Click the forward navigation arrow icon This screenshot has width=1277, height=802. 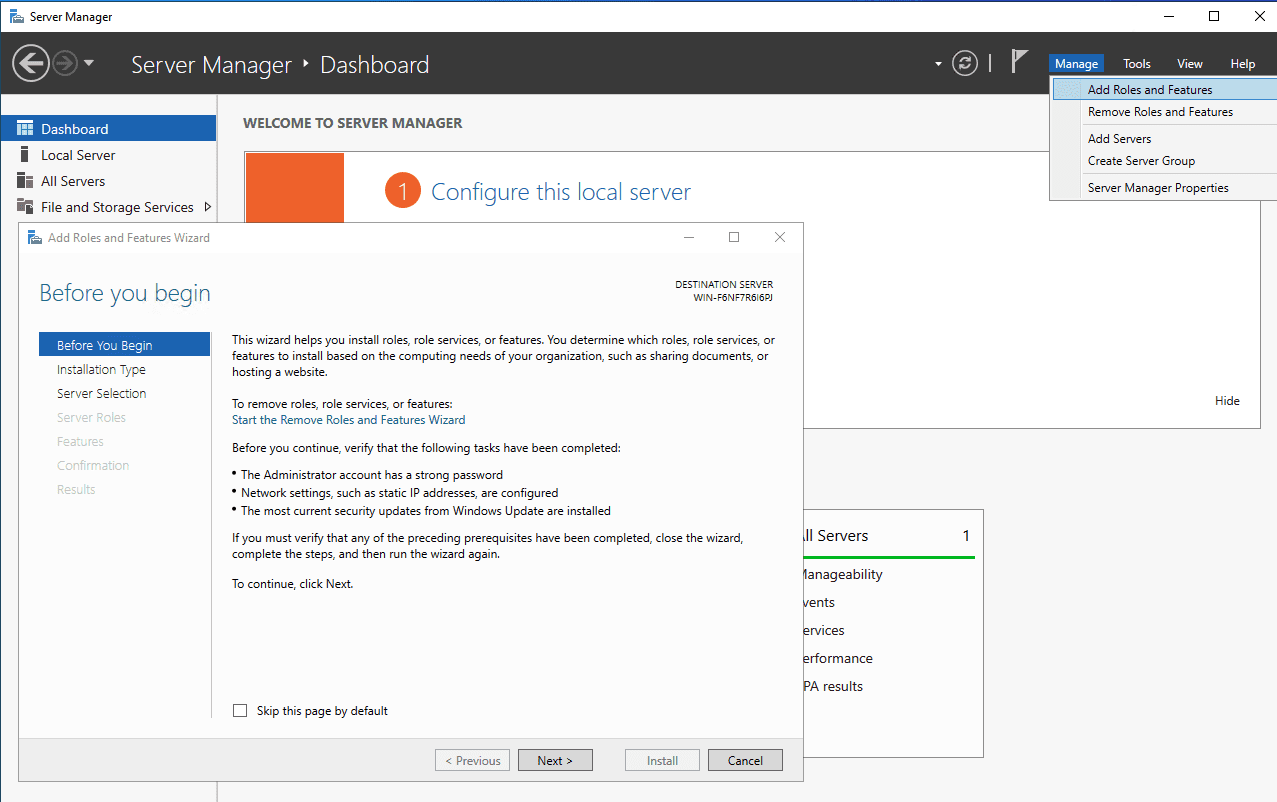pos(65,64)
